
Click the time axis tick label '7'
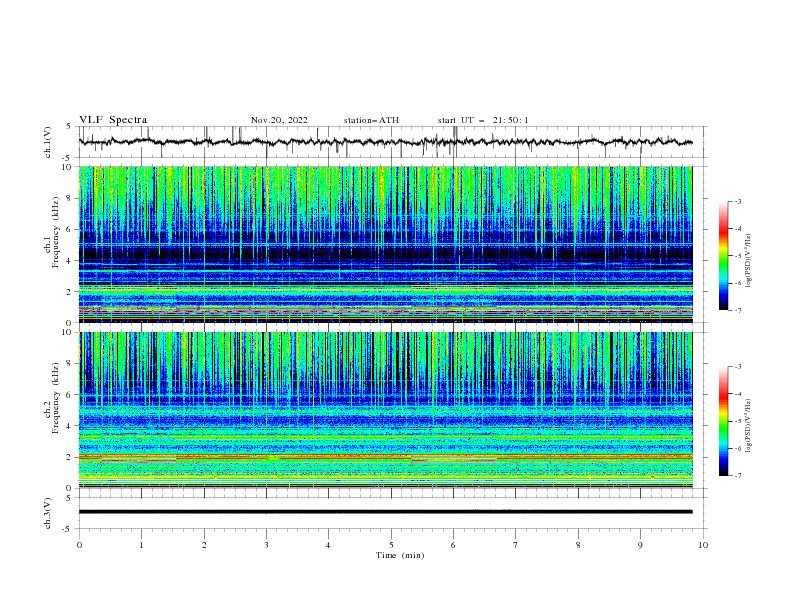pos(516,545)
